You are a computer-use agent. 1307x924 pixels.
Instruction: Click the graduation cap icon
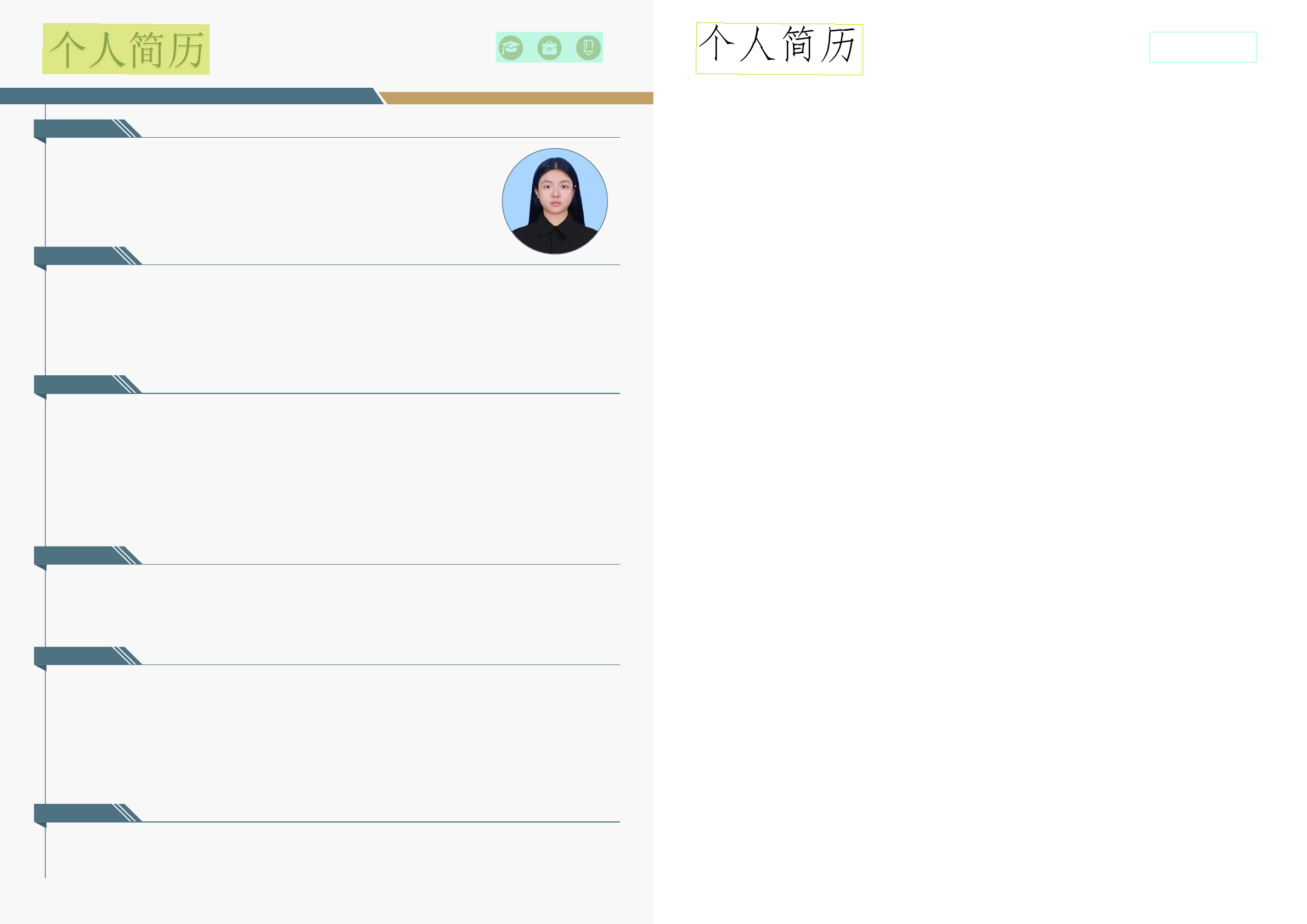click(x=511, y=48)
